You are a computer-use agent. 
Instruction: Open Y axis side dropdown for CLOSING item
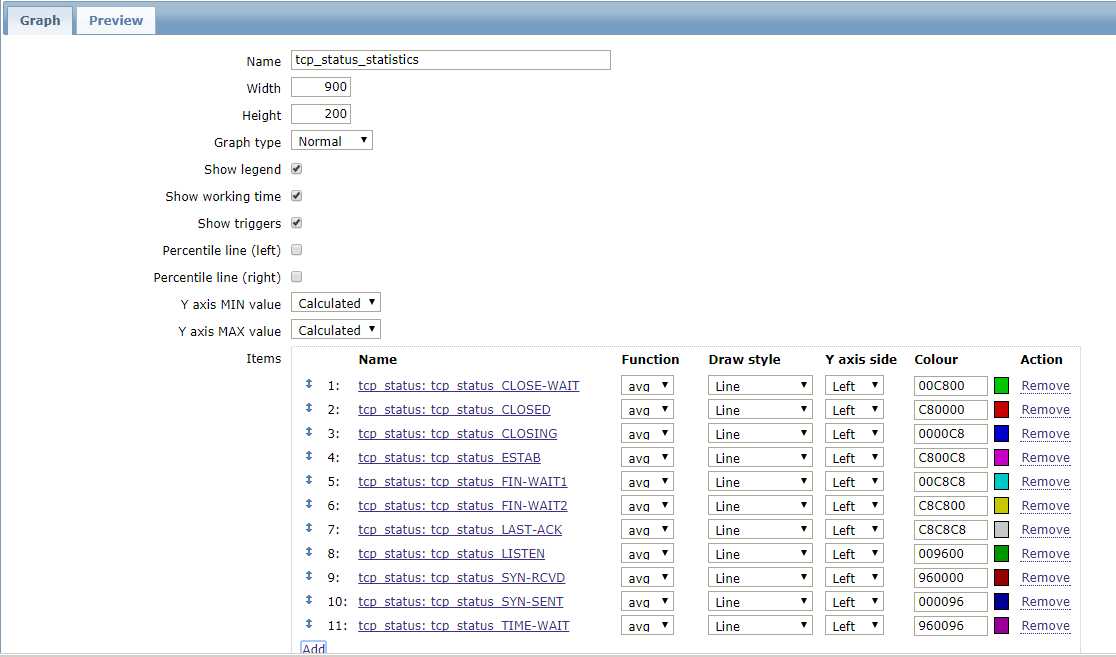[x=854, y=433]
